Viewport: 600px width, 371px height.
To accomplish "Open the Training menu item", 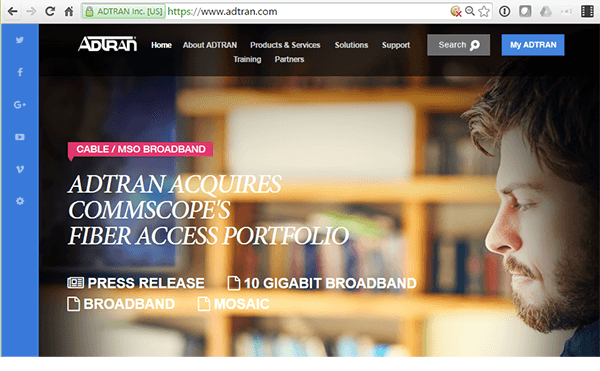I will (x=247, y=59).
